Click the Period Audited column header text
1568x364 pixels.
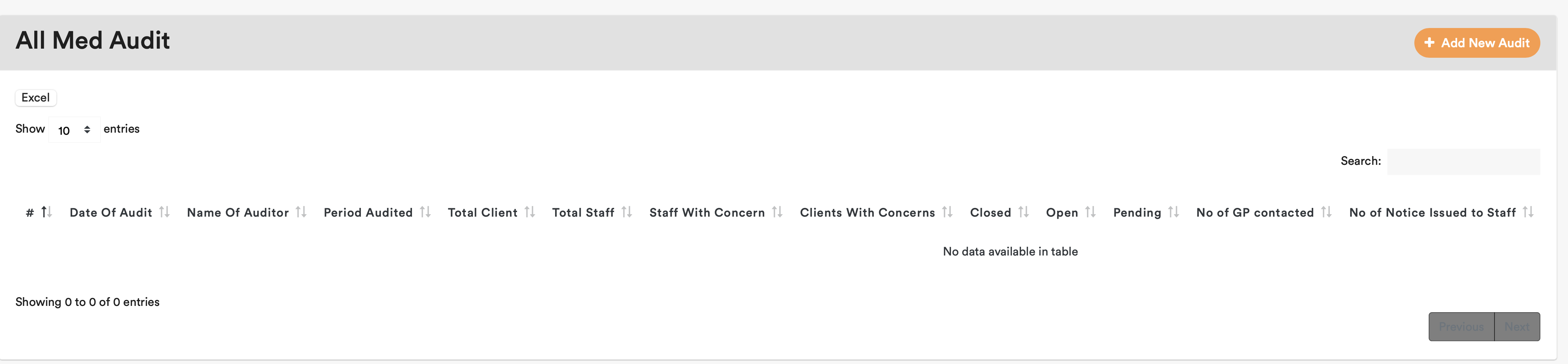[367, 212]
